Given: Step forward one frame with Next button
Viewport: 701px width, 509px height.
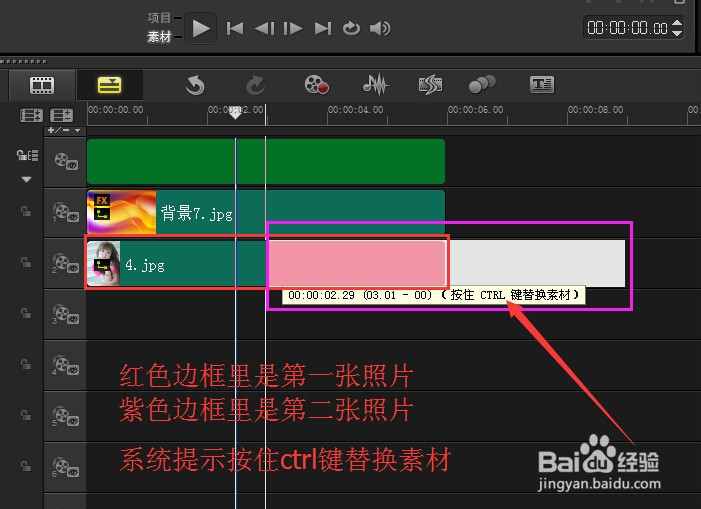Looking at the screenshot, I should [293, 29].
